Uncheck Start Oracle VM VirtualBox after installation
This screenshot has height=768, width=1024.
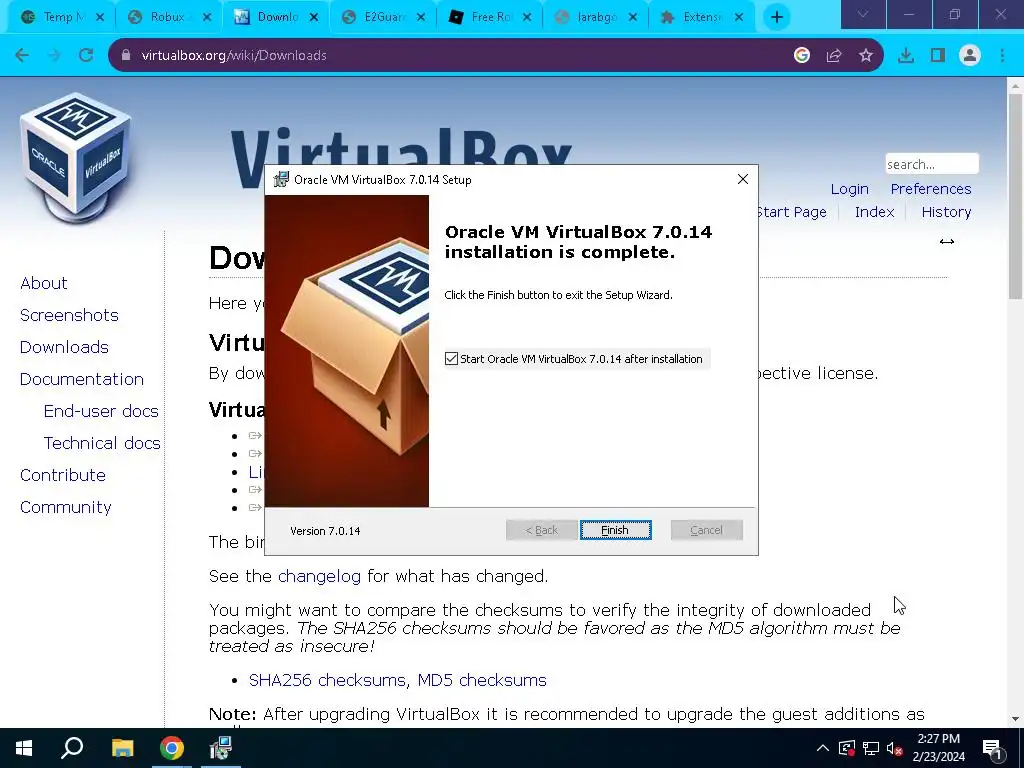(x=451, y=359)
